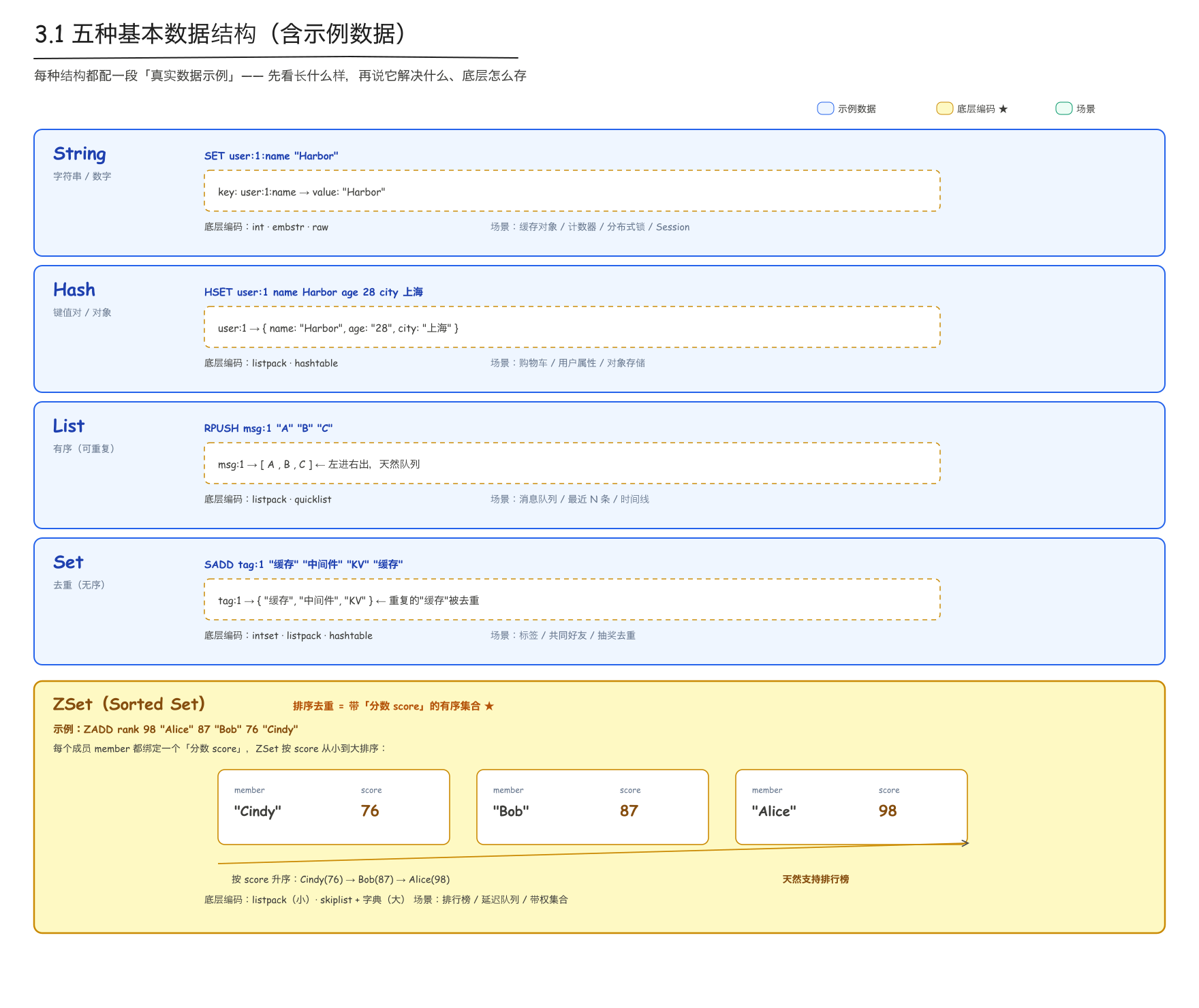The height and width of the screenshot is (1008, 1199).
Task: Click 去重（无序） subtitle under Set
Action: click(x=80, y=585)
